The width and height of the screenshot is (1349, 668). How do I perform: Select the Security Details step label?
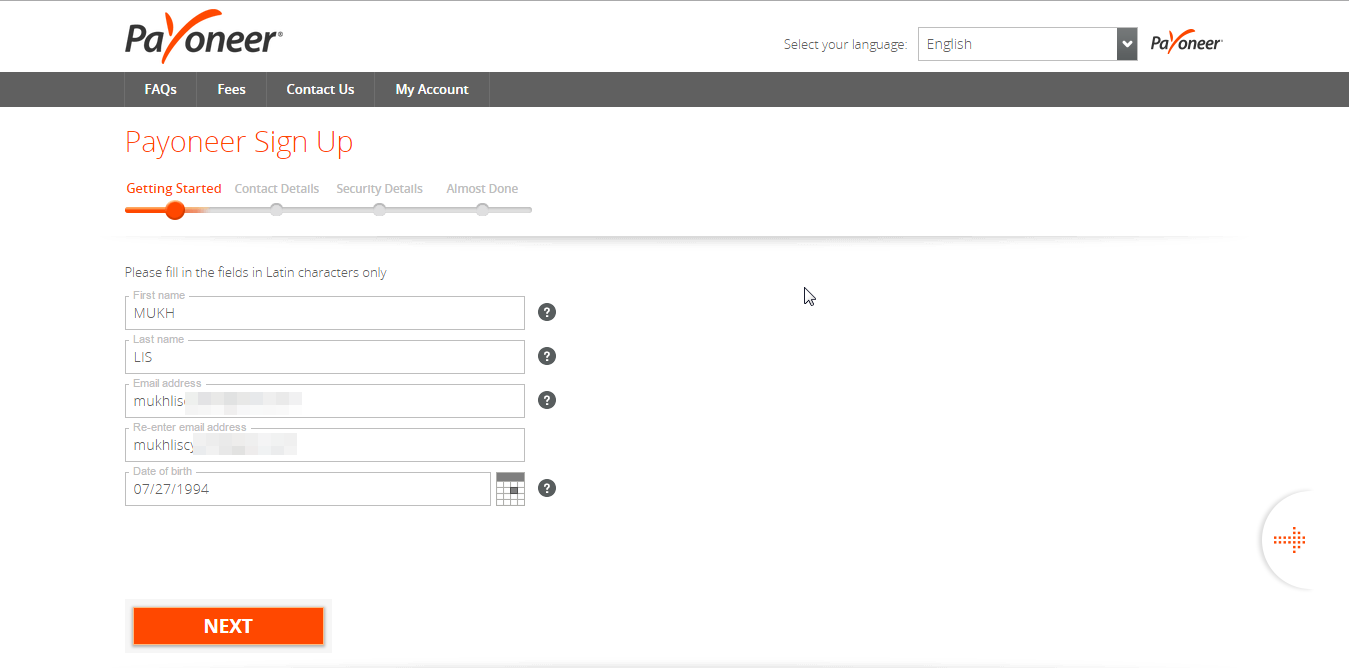click(x=379, y=188)
